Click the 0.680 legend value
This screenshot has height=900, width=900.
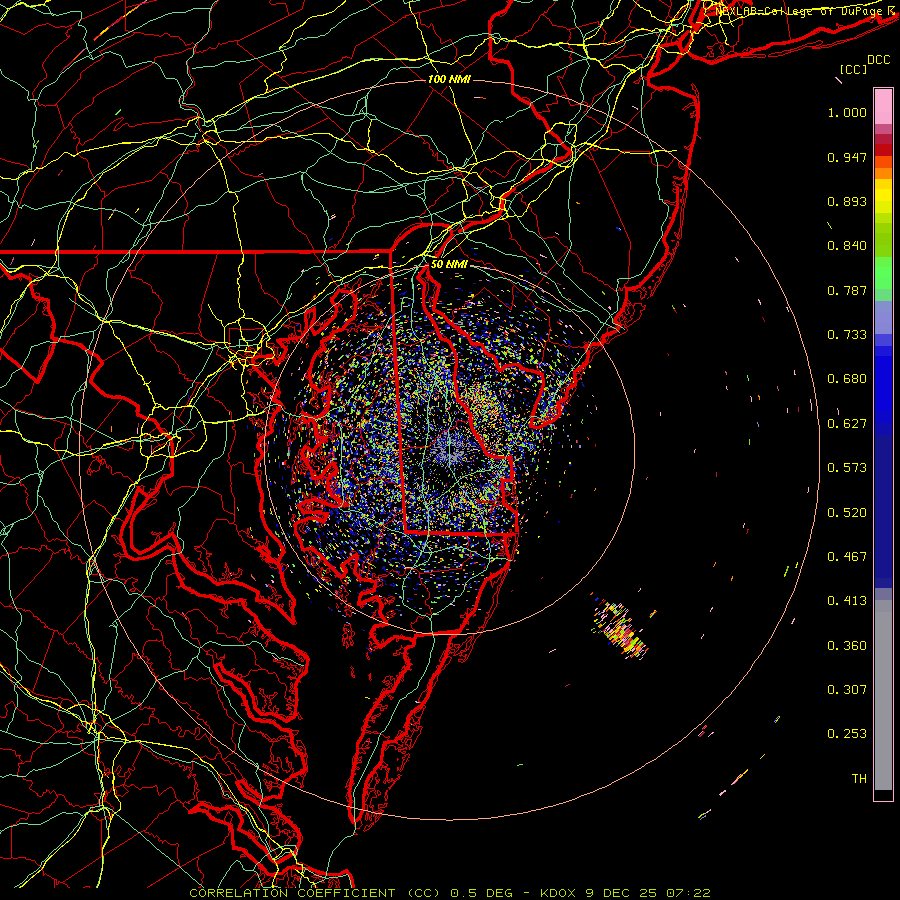click(847, 379)
